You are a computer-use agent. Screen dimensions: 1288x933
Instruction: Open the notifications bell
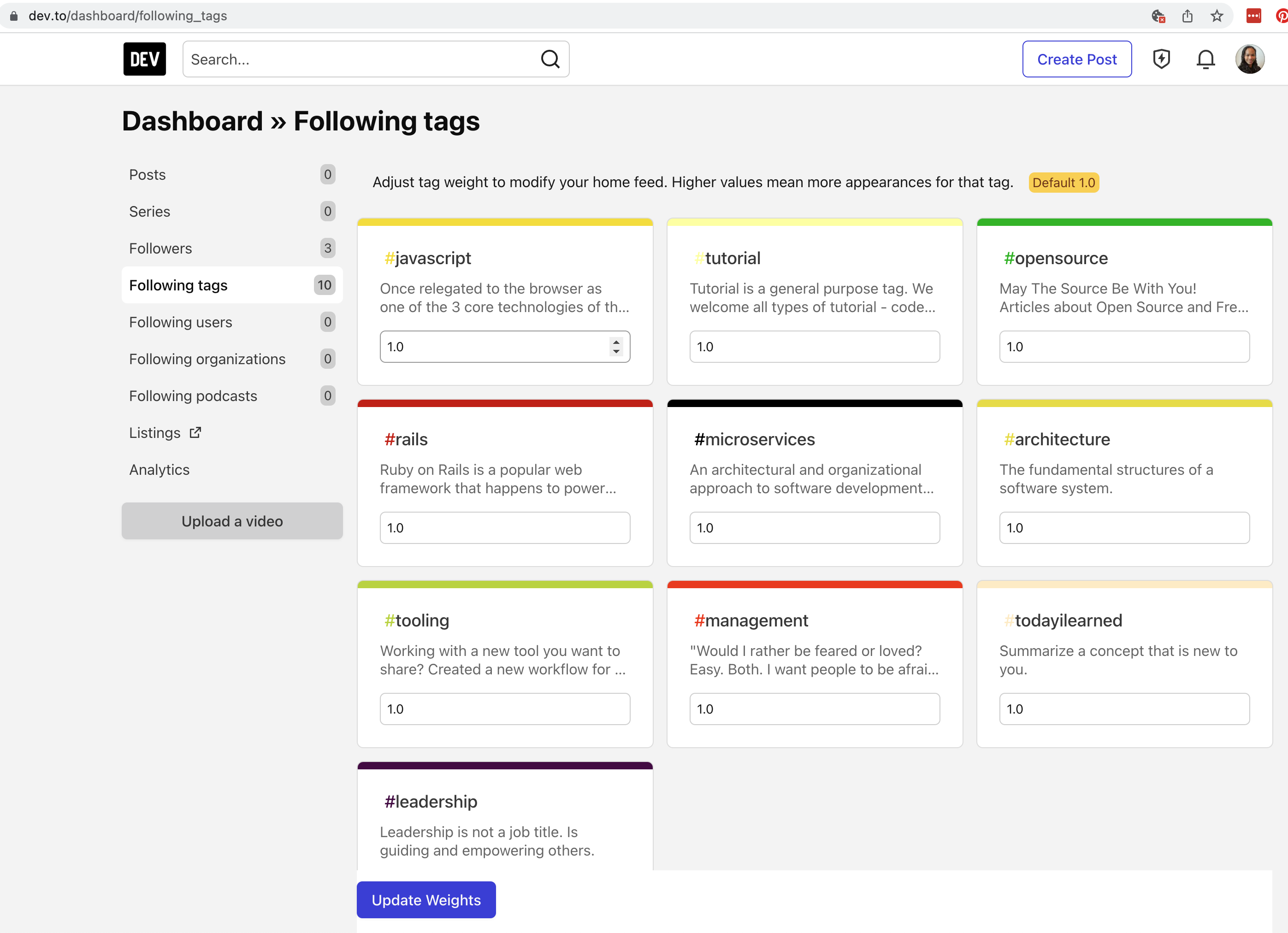(x=1205, y=59)
